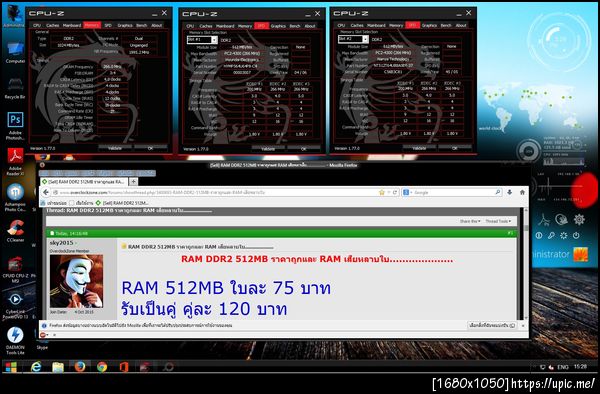
Task: Click the gear icon in the desktop widget
Action: [x=579, y=219]
